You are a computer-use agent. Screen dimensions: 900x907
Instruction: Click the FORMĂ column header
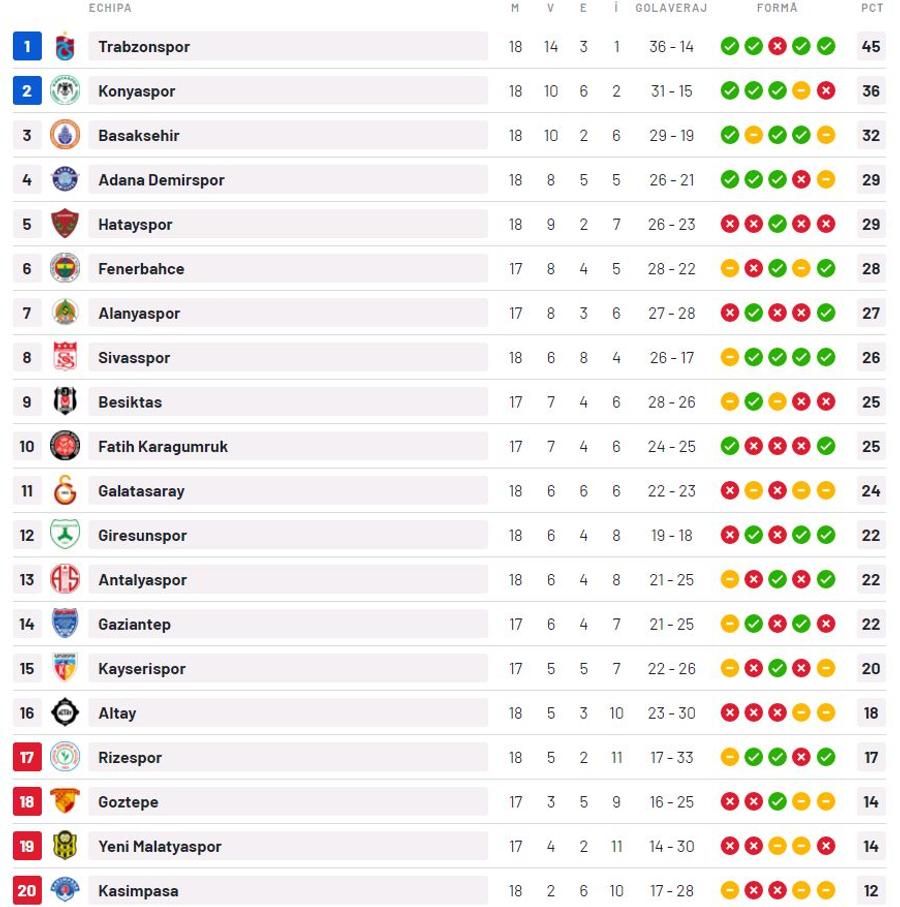pos(777,8)
